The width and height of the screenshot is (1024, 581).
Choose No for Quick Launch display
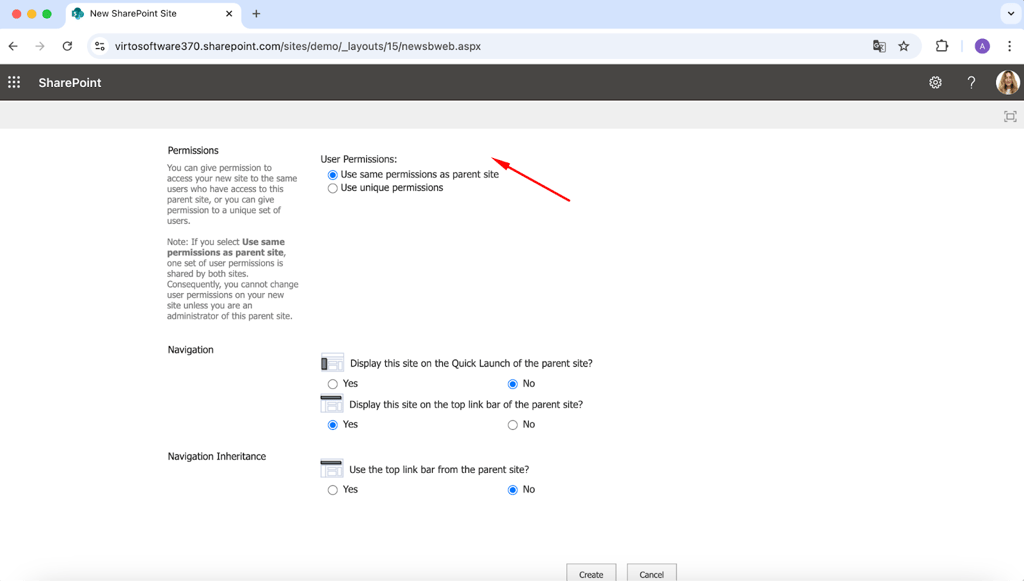tap(513, 384)
